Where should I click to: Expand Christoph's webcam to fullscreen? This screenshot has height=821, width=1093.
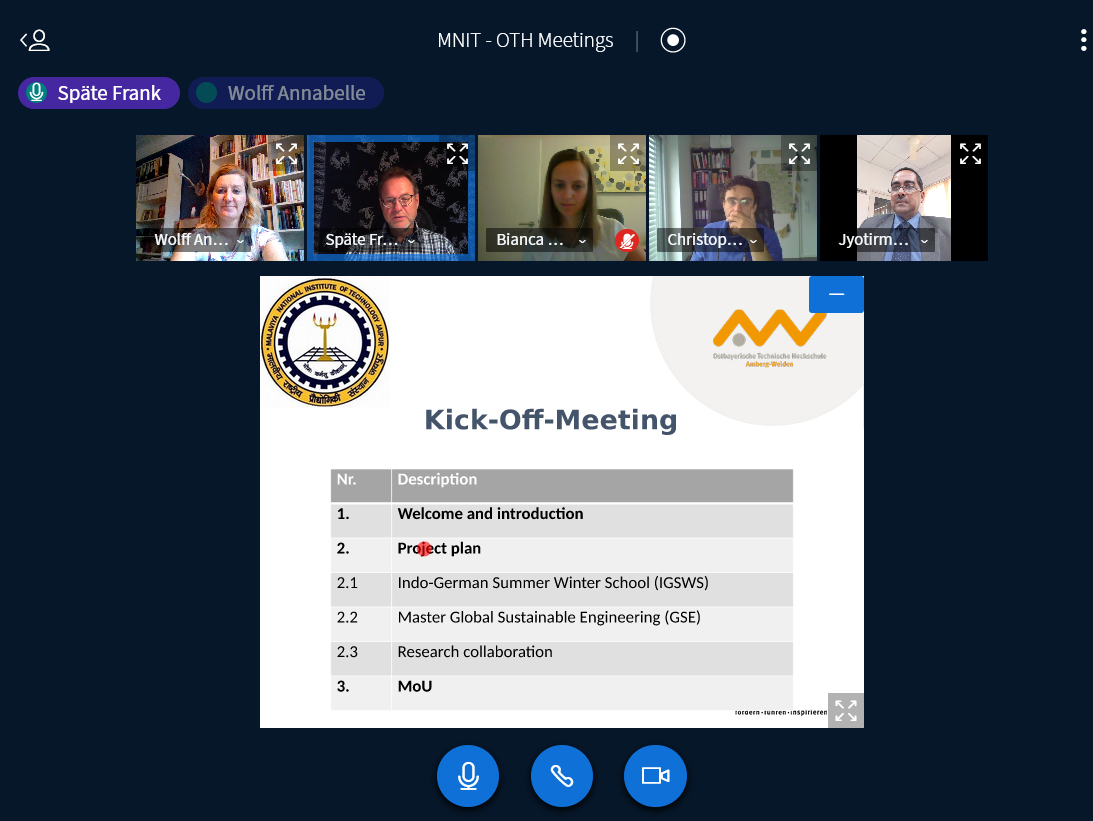coord(799,154)
